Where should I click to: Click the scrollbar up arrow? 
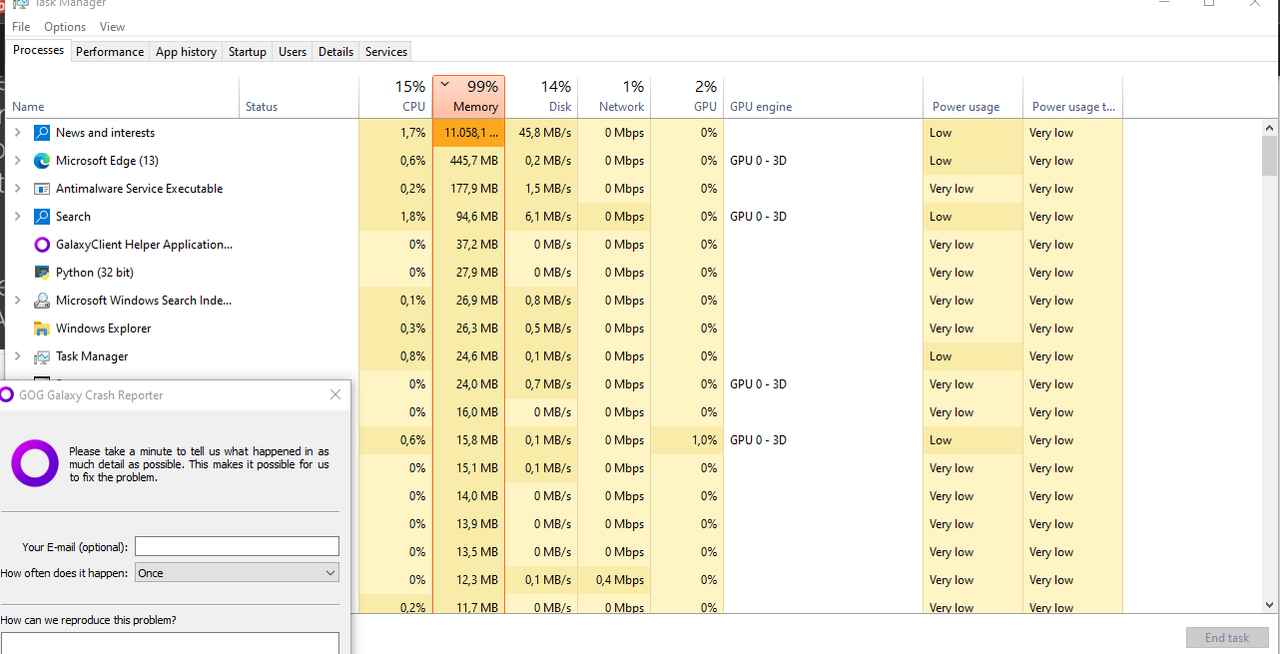(x=1270, y=128)
